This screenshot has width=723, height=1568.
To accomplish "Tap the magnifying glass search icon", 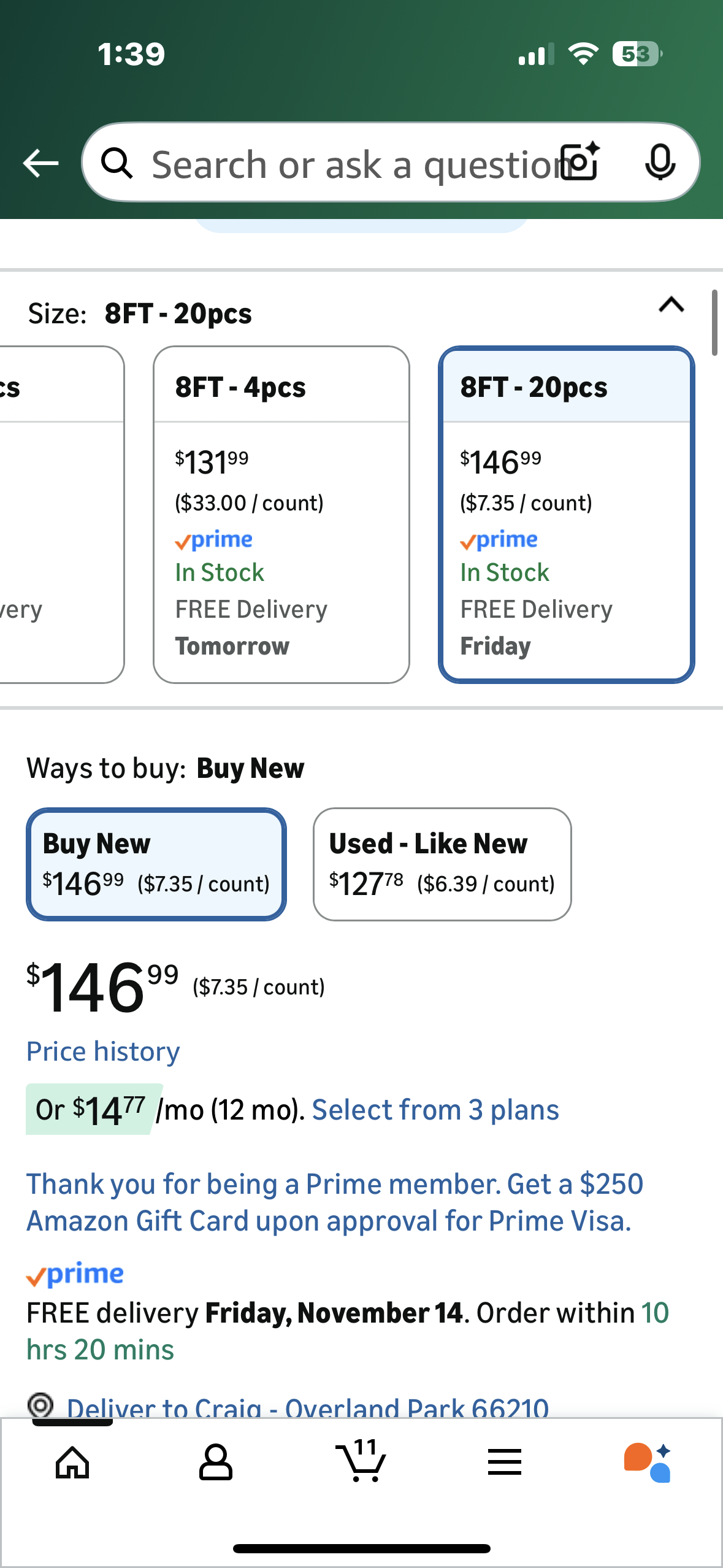I will pyautogui.click(x=117, y=163).
